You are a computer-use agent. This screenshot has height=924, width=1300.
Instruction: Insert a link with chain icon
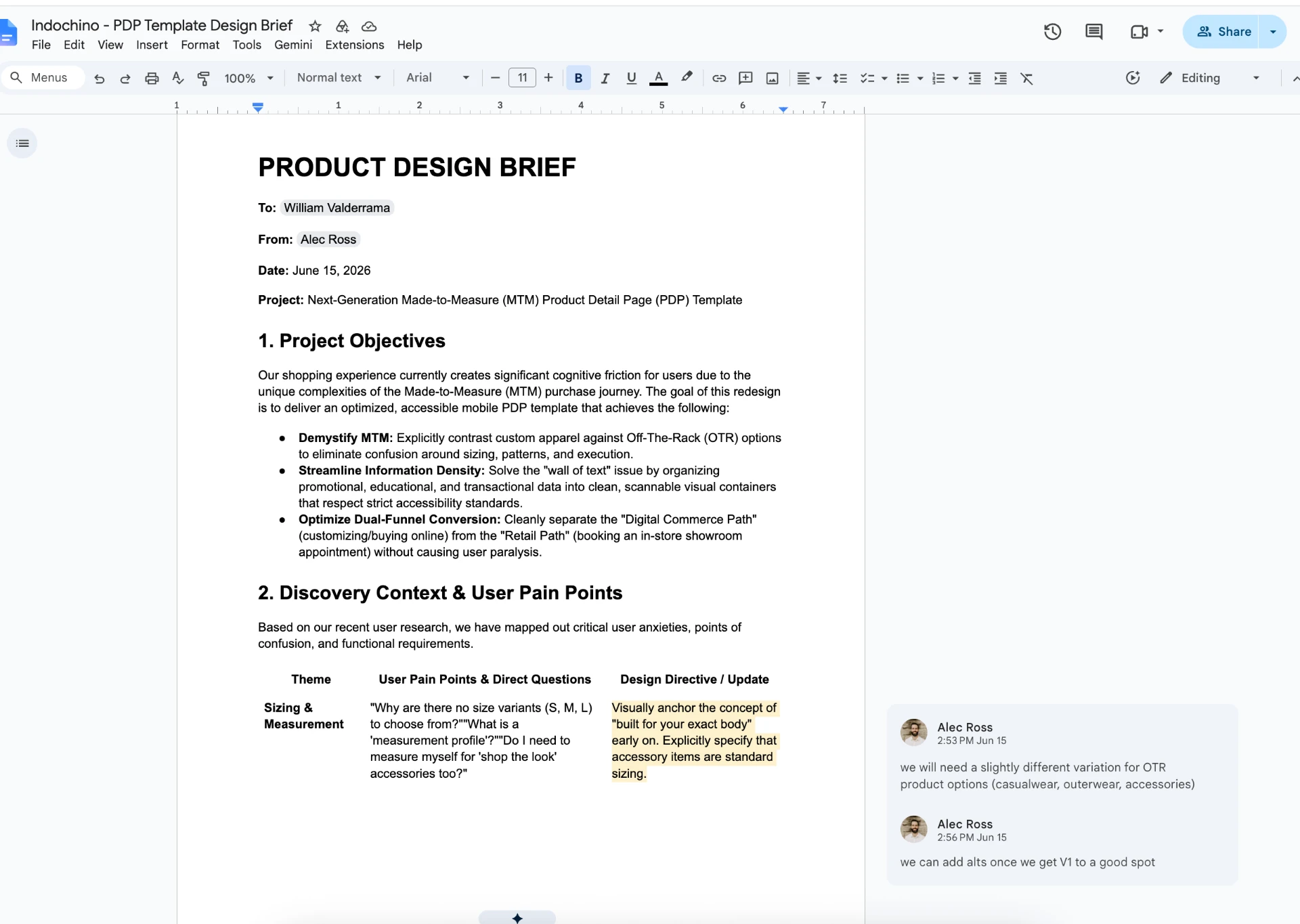[719, 79]
